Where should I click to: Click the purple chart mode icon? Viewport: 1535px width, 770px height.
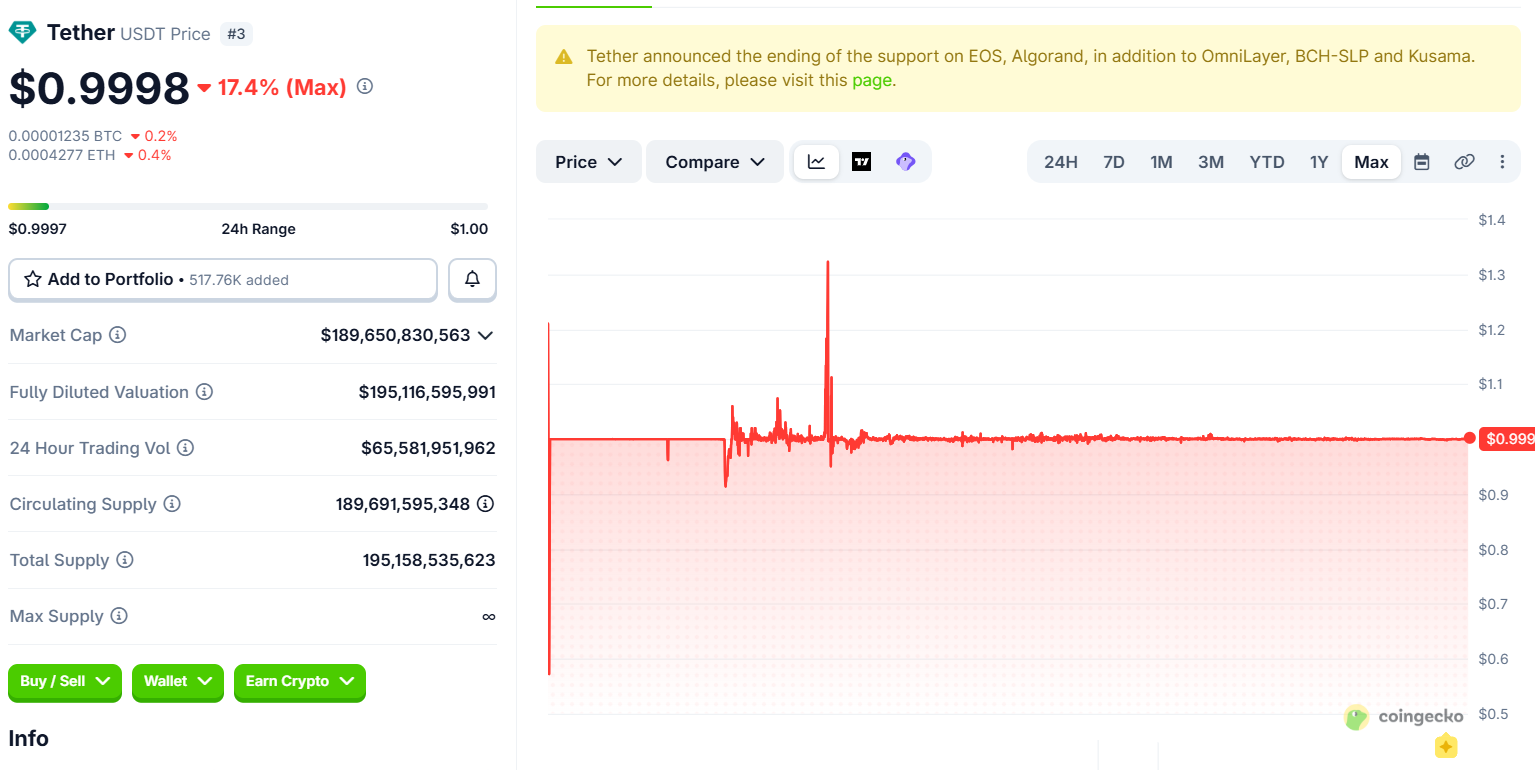pos(905,162)
